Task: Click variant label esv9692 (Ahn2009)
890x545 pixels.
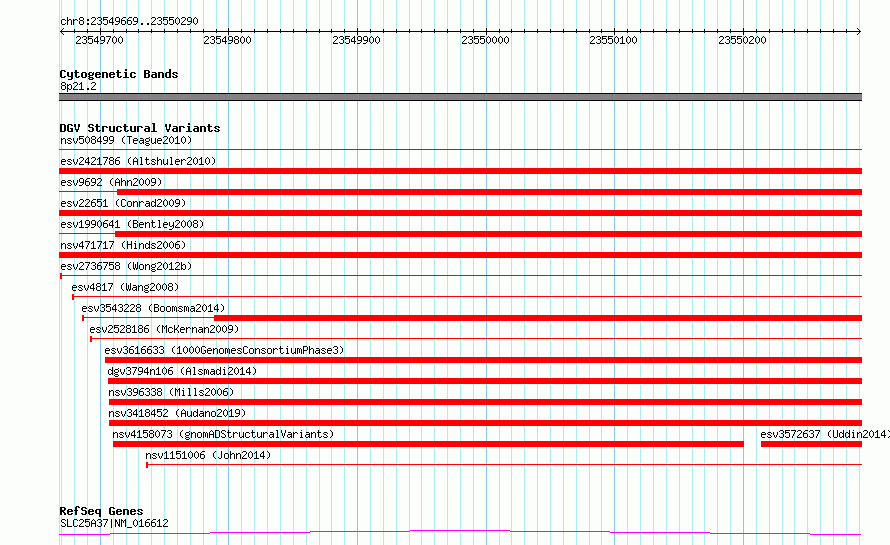Action: coord(111,182)
